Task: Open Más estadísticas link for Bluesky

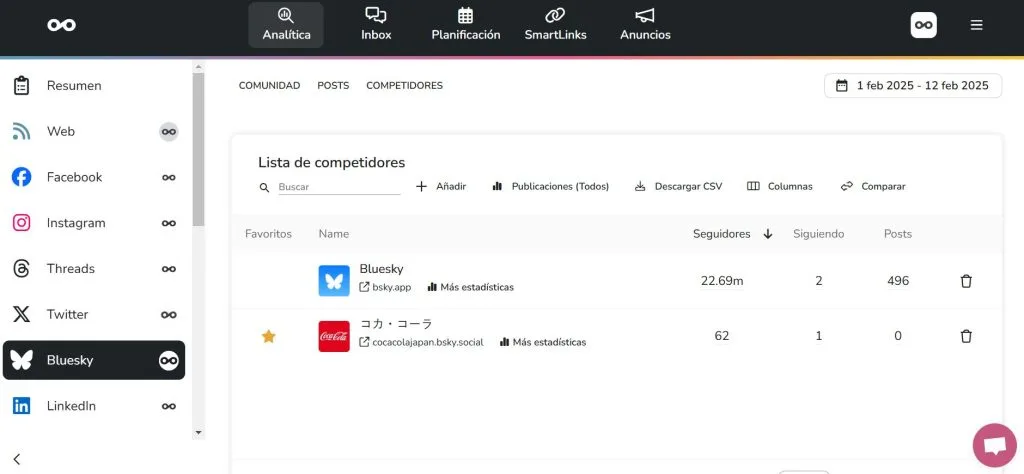Action: point(470,287)
